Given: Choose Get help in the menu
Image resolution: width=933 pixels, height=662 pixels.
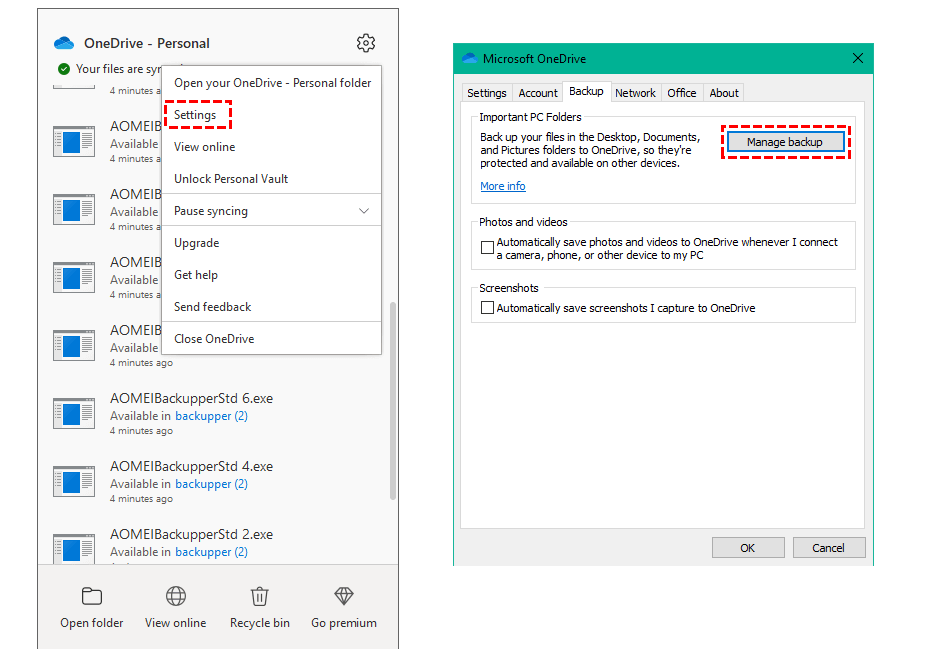Looking at the screenshot, I should click(272, 275).
